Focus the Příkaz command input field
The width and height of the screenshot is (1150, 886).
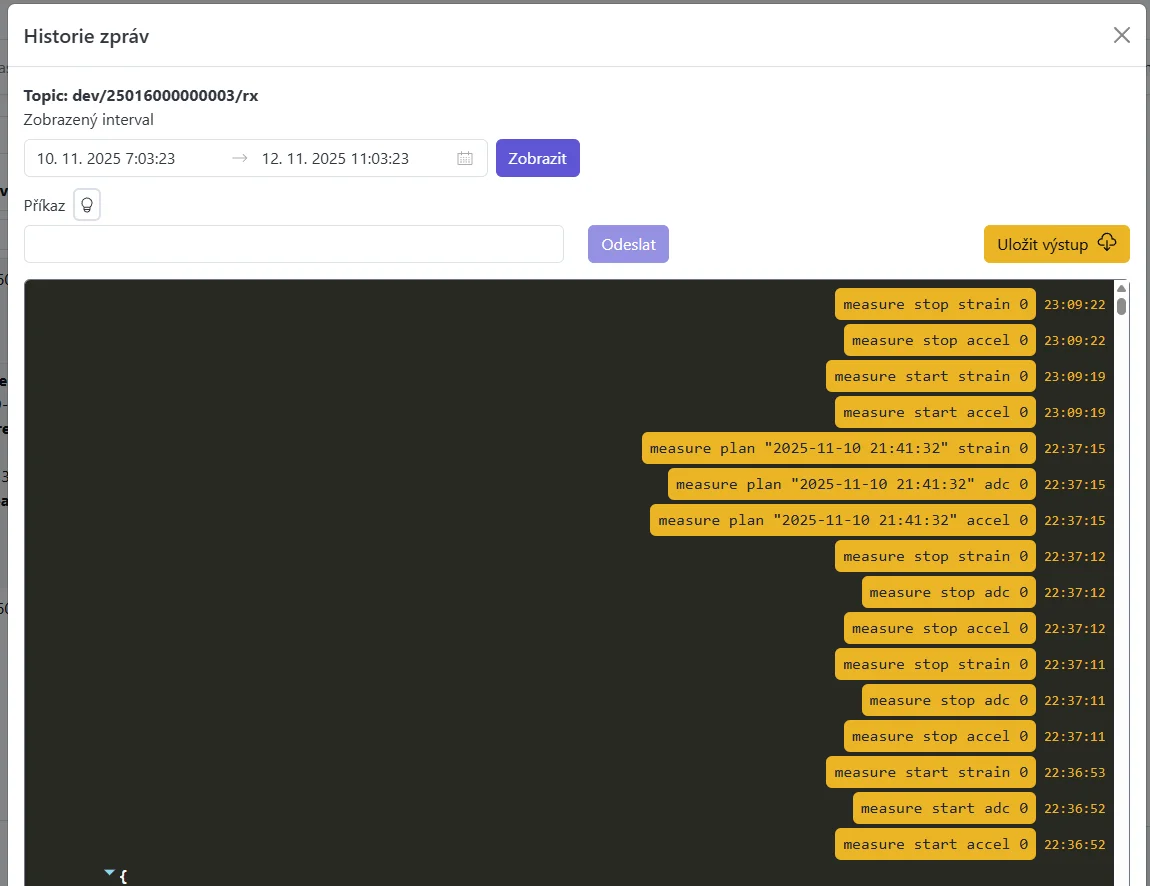tap(293, 243)
